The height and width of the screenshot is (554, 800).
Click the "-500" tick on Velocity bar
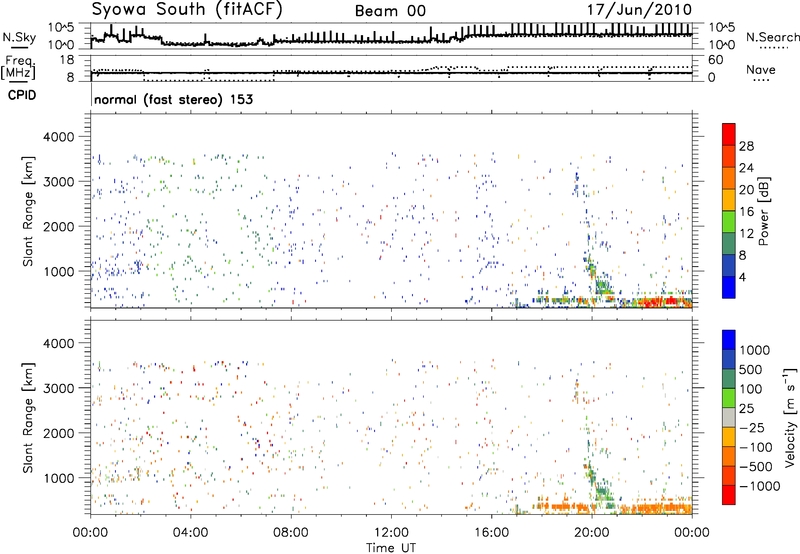756,466
